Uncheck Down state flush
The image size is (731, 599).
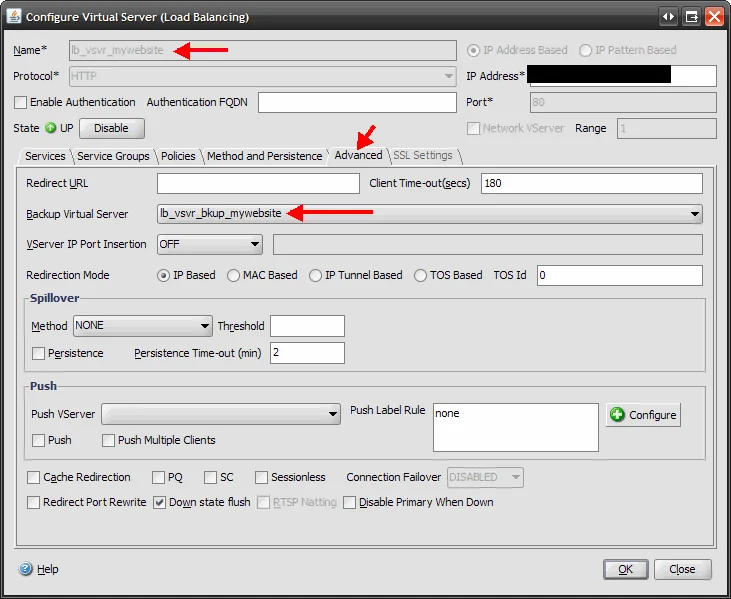point(159,503)
